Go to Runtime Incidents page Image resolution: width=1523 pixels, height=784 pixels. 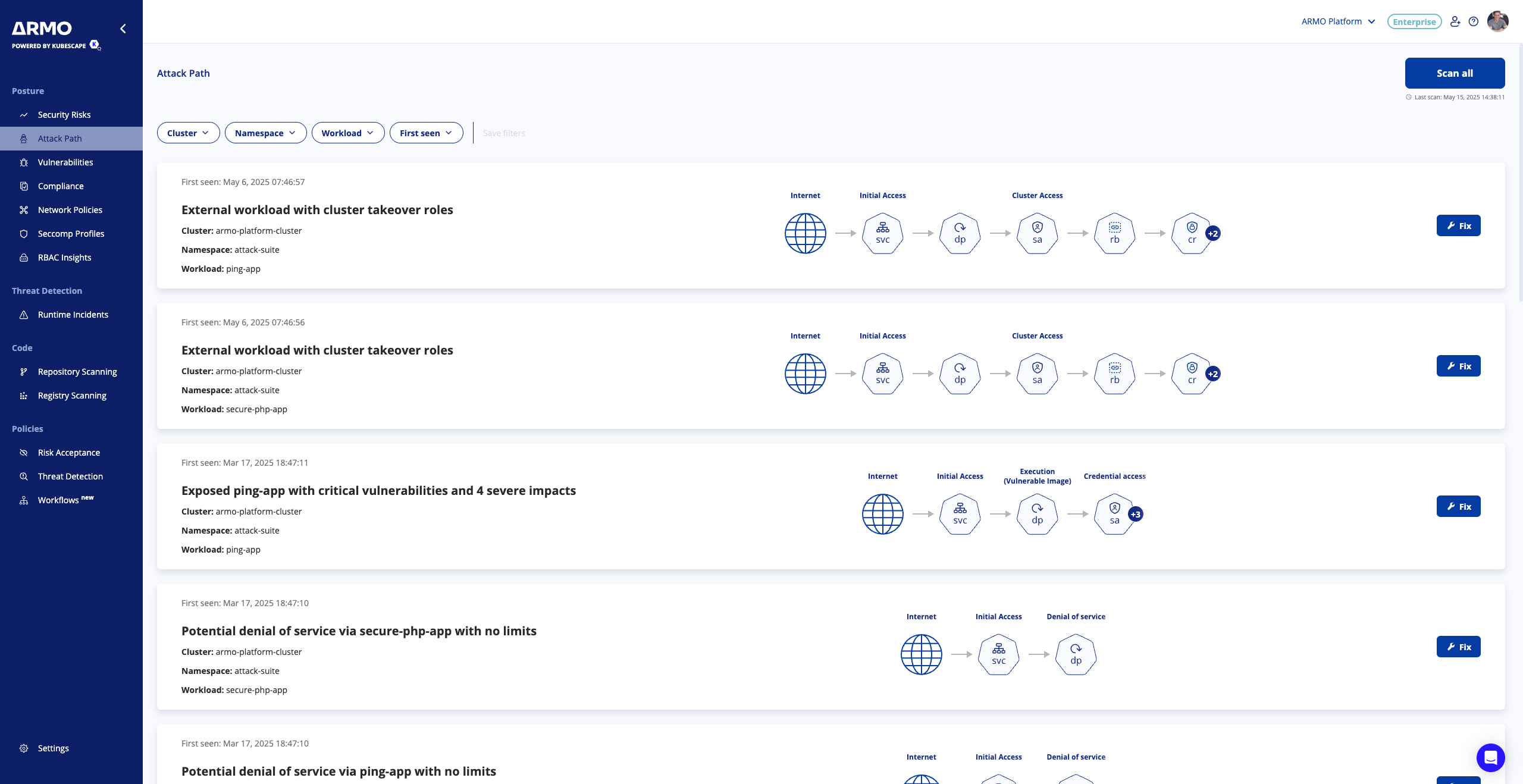(x=73, y=315)
